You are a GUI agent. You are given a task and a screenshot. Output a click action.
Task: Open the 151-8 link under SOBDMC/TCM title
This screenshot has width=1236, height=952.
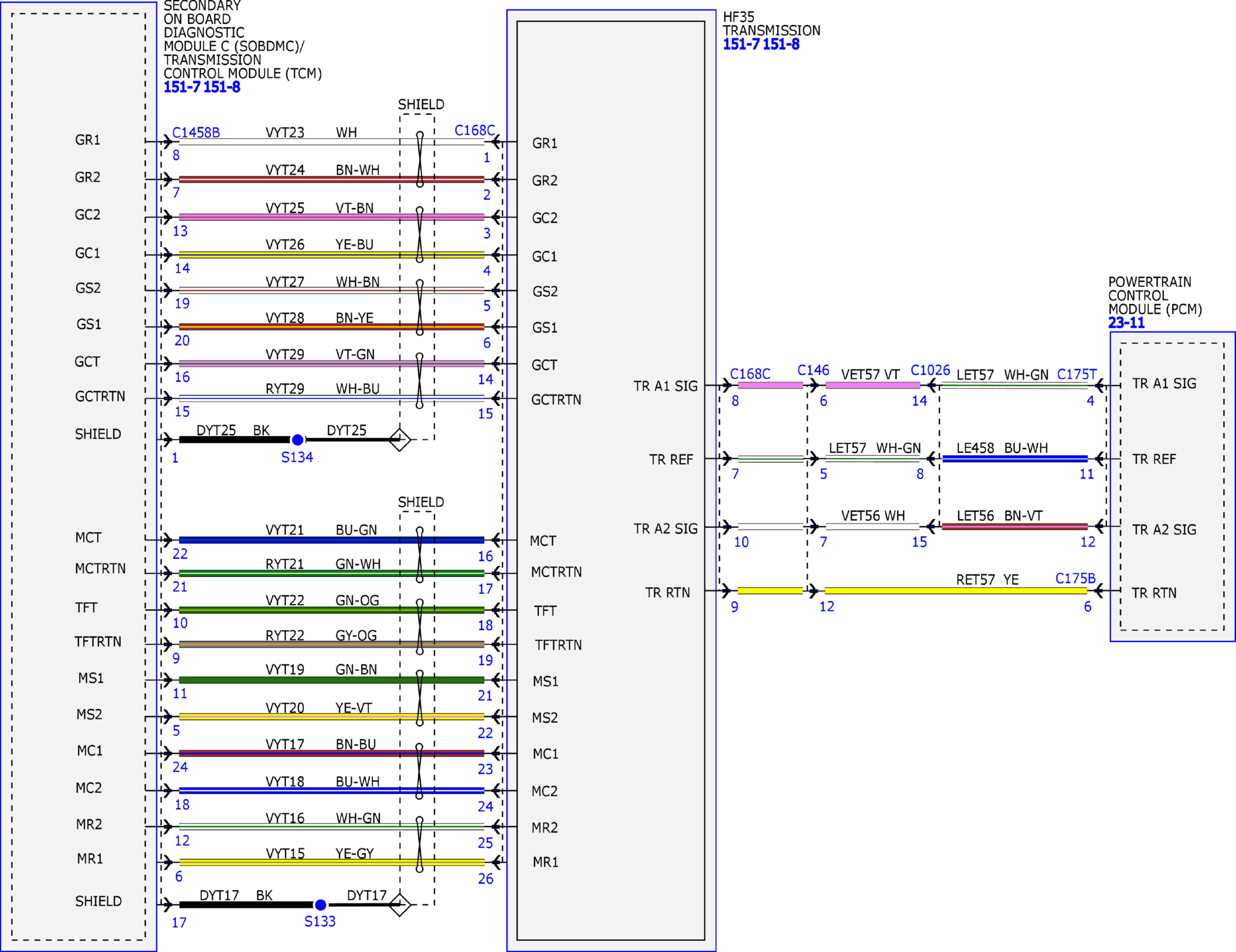(x=222, y=88)
